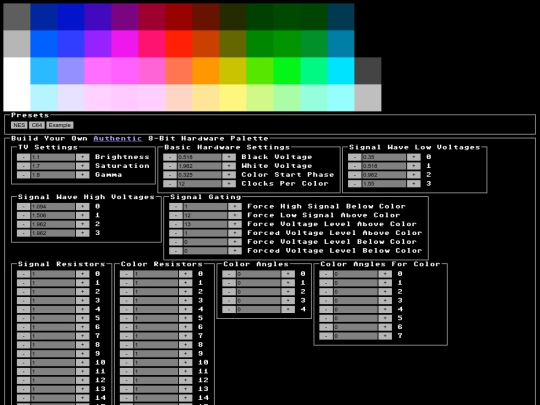Decrease Color Resistor 12 value
The width and height of the screenshot is (540, 405).
[x=126, y=380]
